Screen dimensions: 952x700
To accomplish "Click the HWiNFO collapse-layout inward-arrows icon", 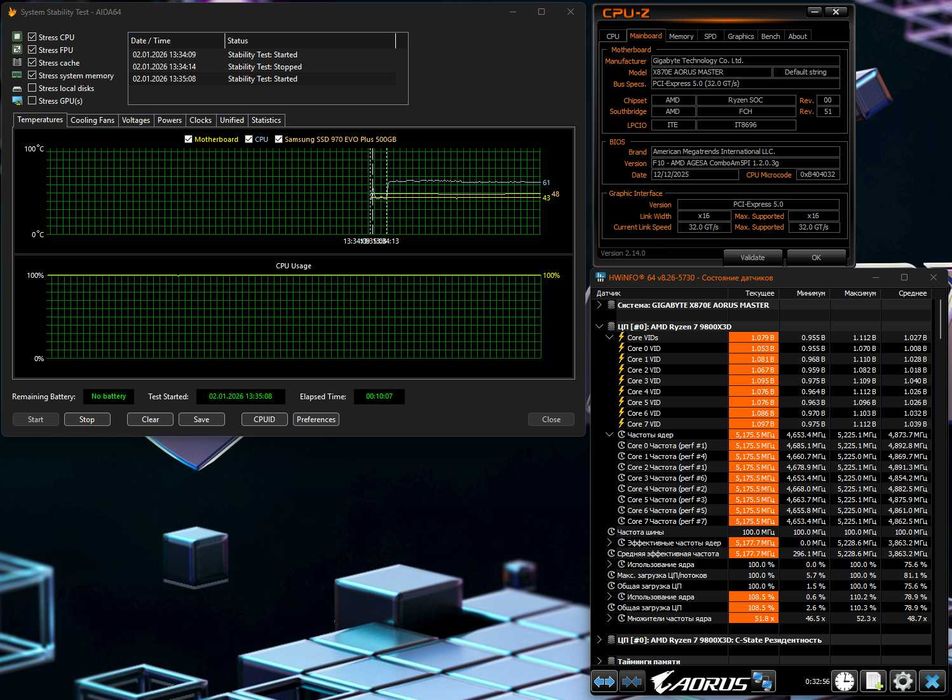I will (631, 682).
